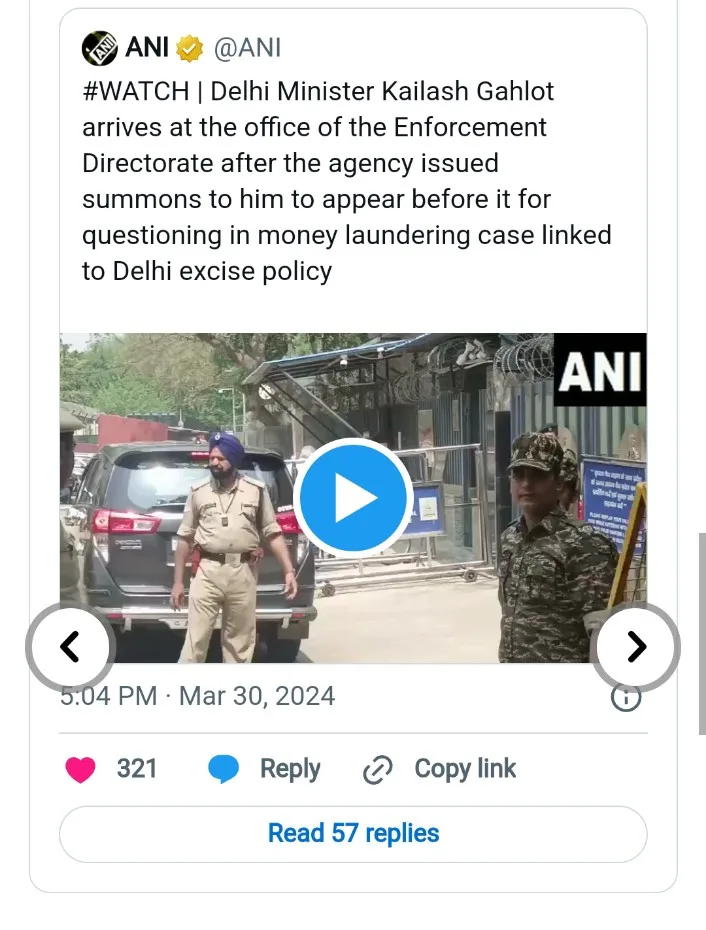Click the tweet text about Kailash Gahlot

tap(346, 181)
